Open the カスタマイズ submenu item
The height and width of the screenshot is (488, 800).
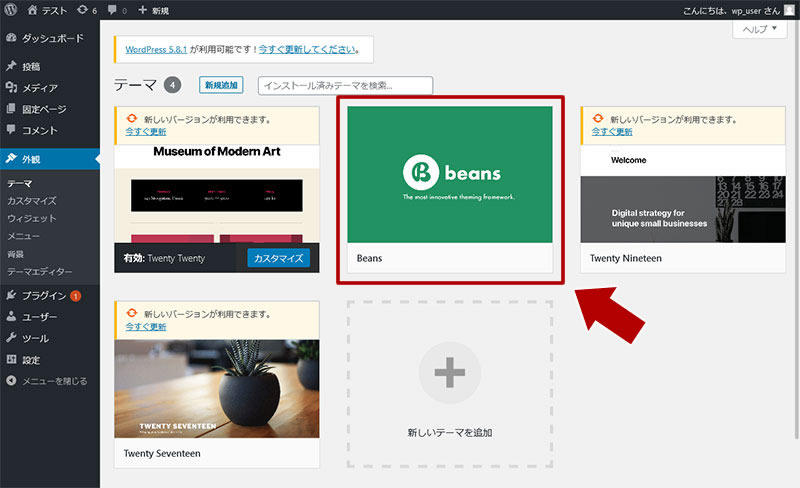pos(32,201)
